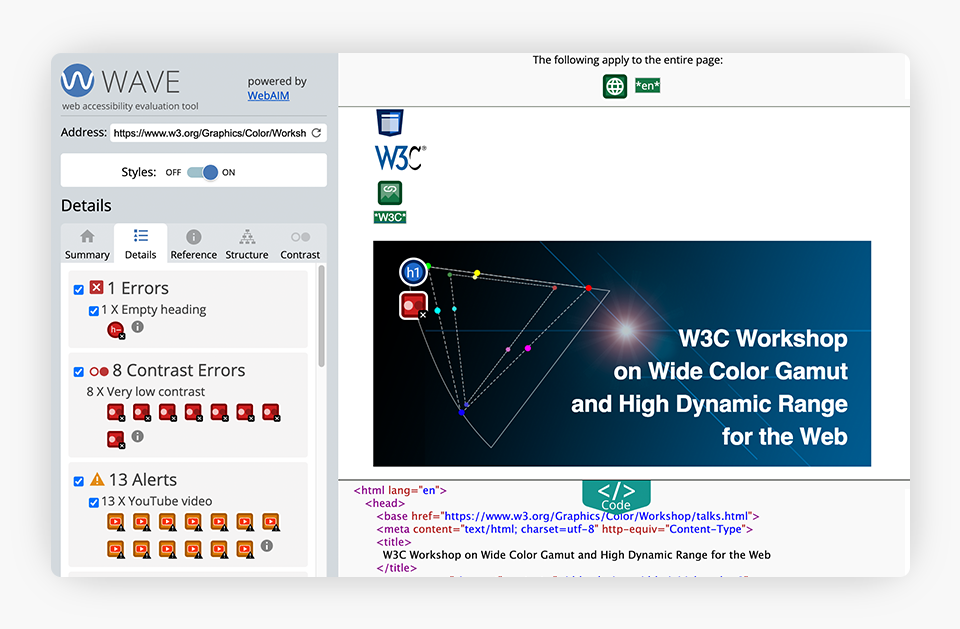This screenshot has height=629, width=960.
Task: Click the Address URL input field
Action: 208,133
